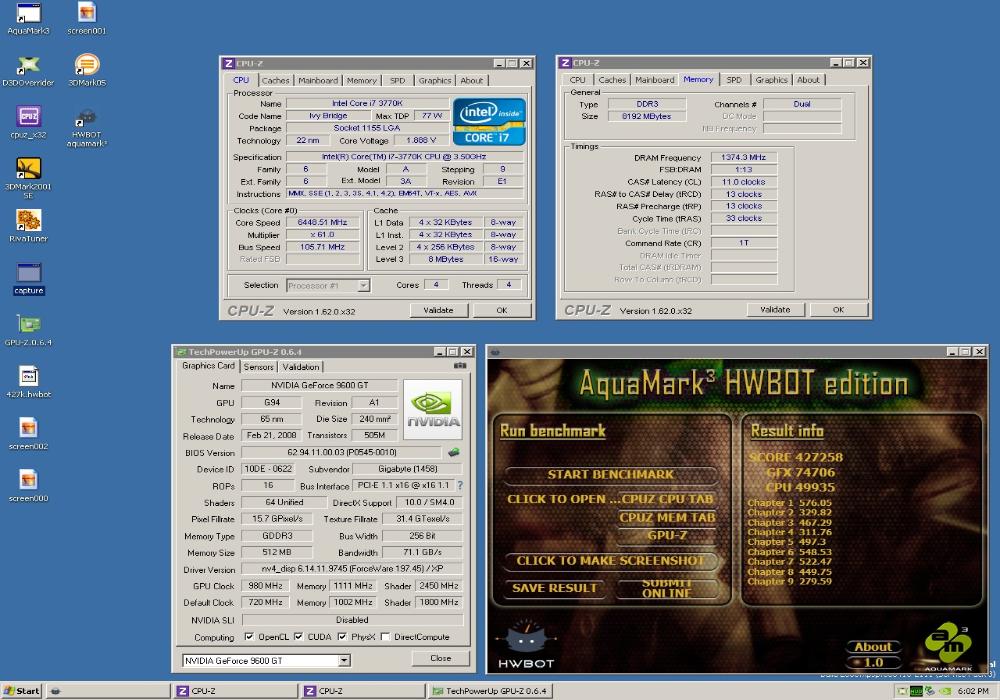Image resolution: width=1000 pixels, height=700 pixels.
Task: Switch to Caches tab in left CPU-Z
Action: [276, 80]
